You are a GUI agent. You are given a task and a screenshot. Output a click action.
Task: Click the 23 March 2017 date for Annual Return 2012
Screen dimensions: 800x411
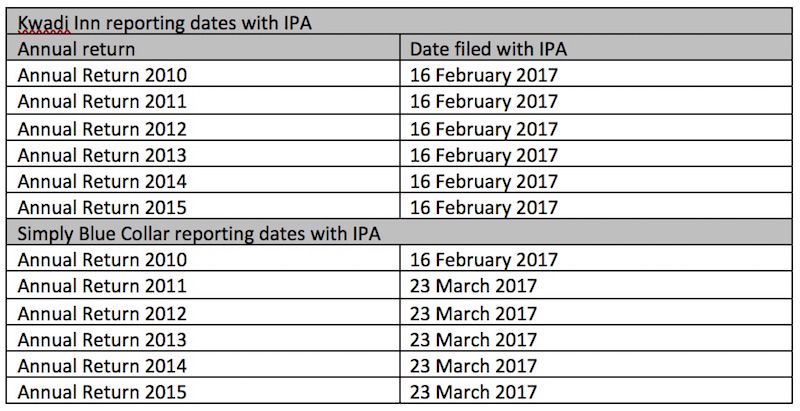coord(473,313)
